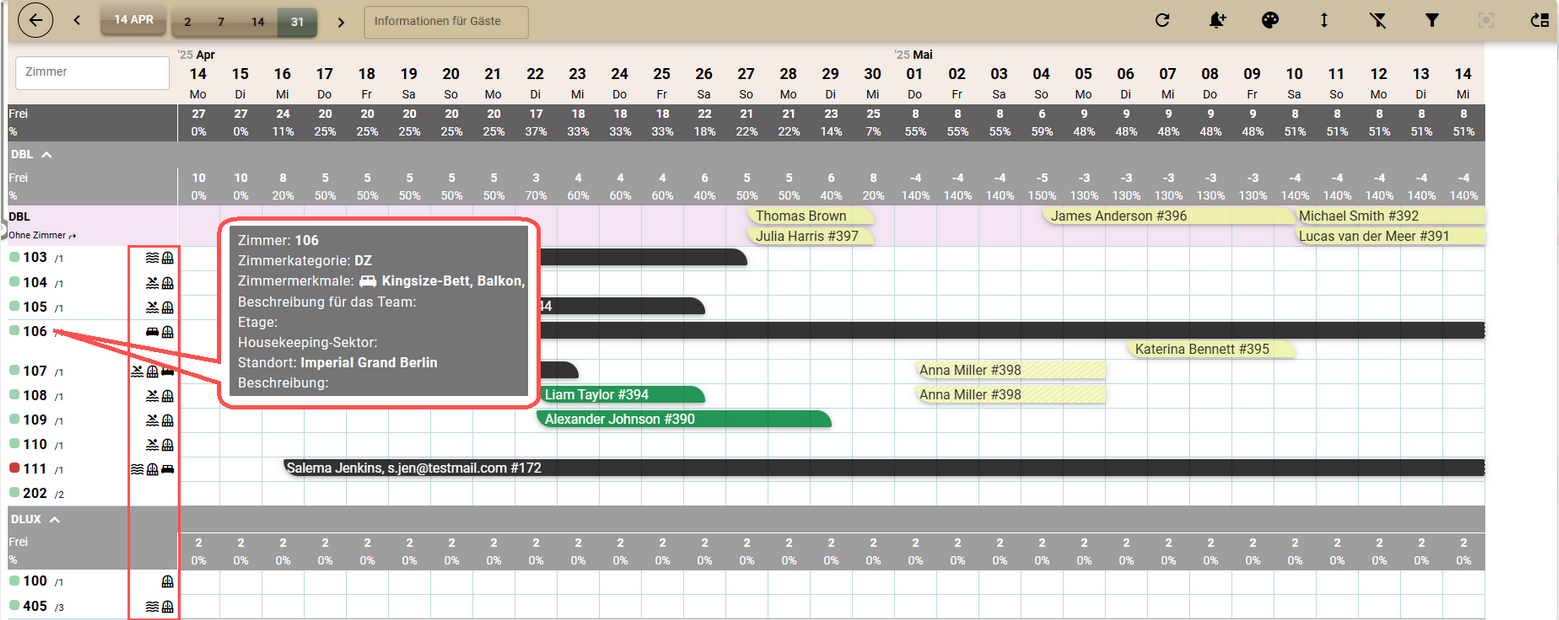Select room 110 row label
1559x620 pixels.
[x=35, y=444]
